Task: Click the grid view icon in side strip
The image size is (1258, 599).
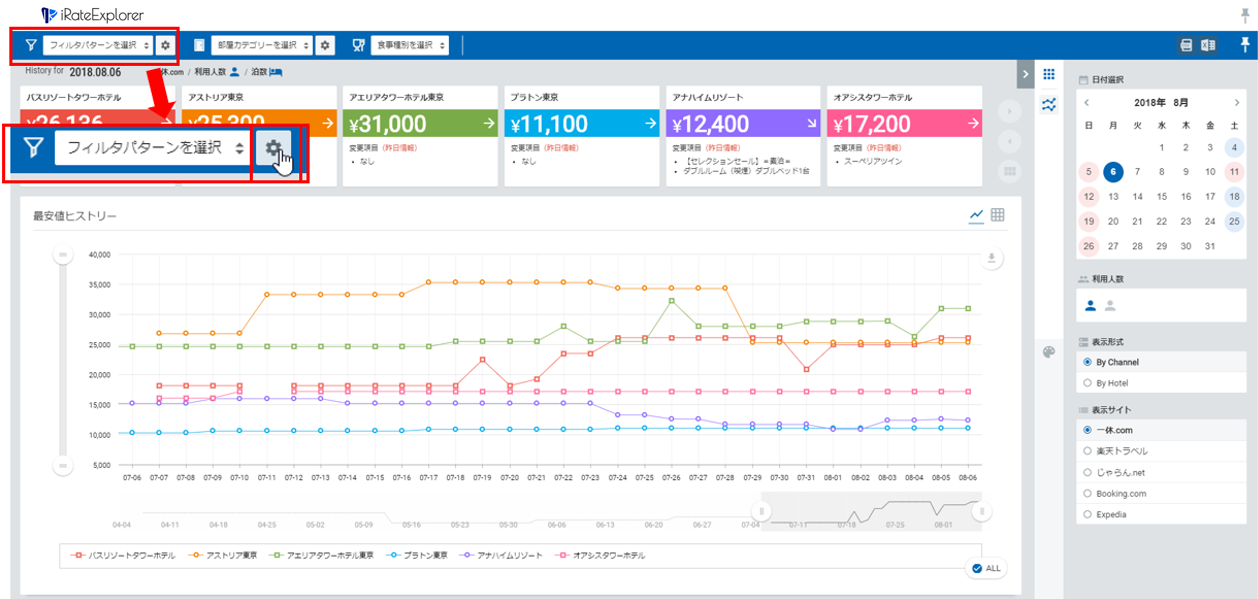Action: (x=1048, y=74)
